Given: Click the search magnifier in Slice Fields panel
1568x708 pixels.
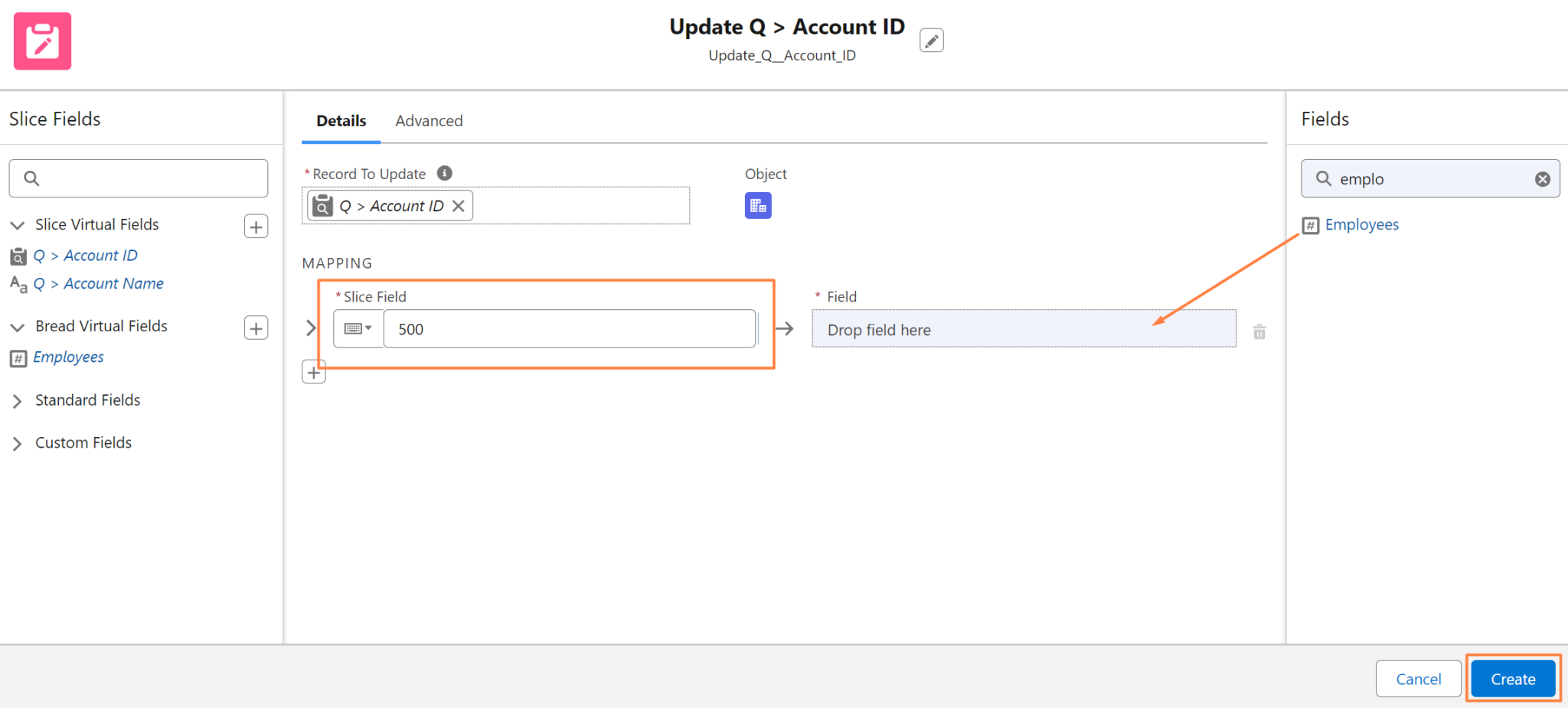Looking at the screenshot, I should pos(31,178).
